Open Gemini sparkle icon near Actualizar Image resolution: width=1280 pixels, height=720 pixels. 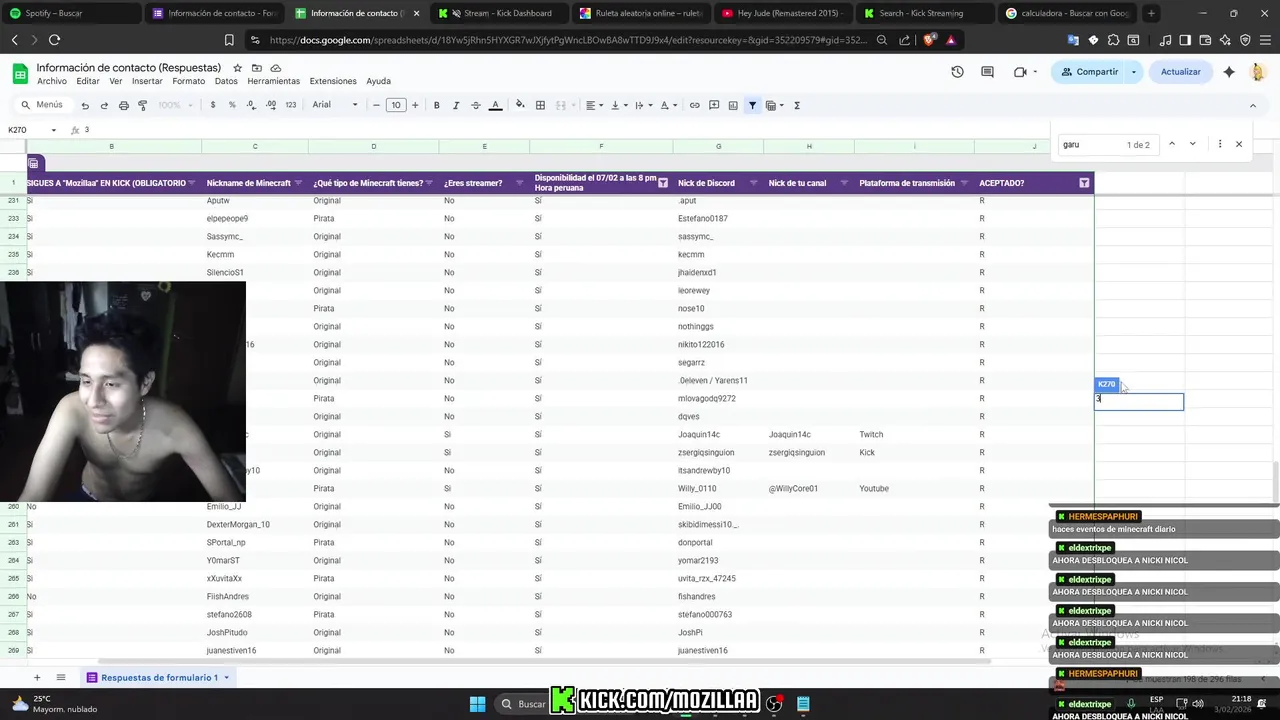click(1229, 72)
